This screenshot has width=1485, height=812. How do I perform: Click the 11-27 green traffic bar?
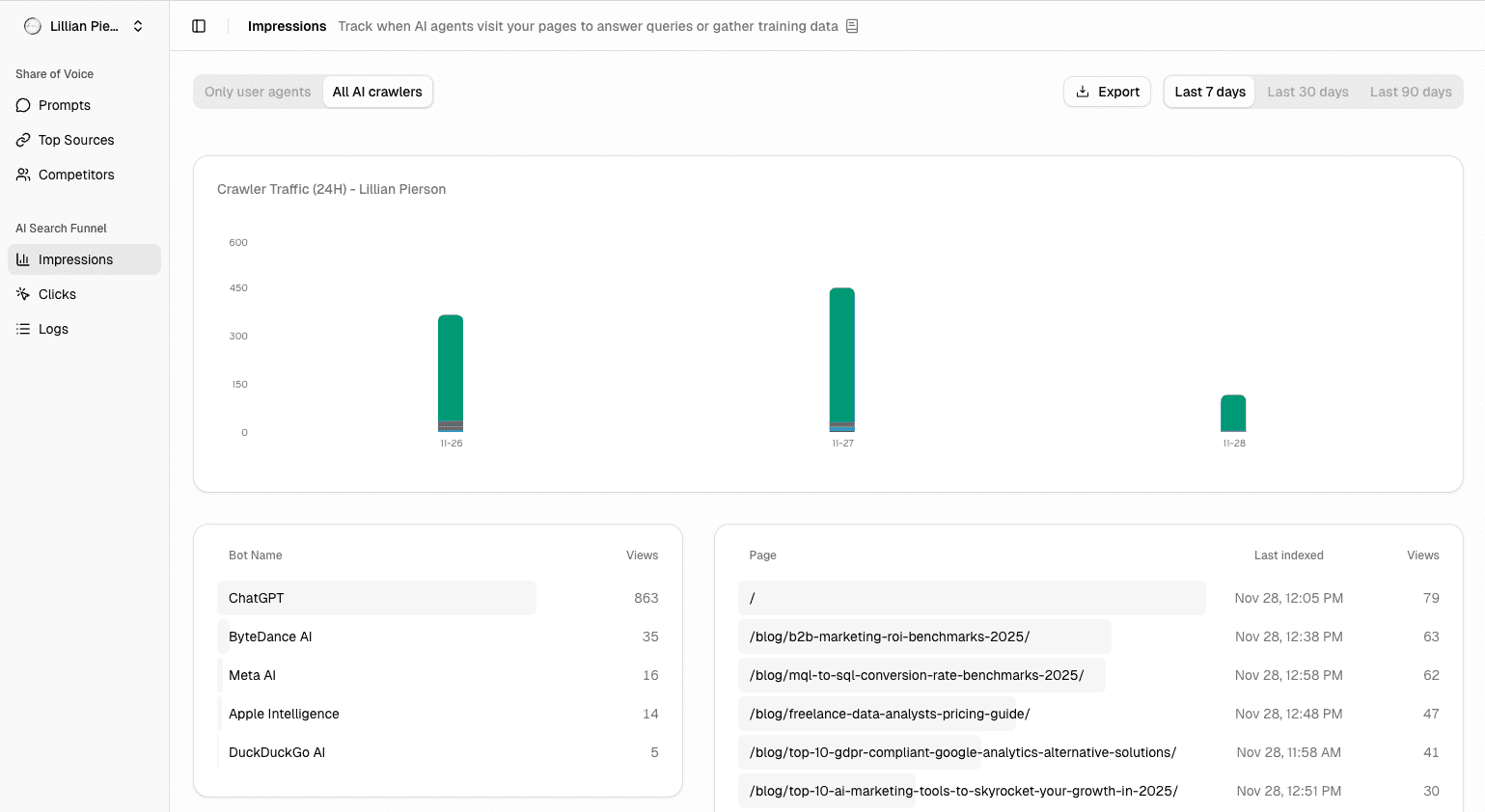(x=841, y=355)
